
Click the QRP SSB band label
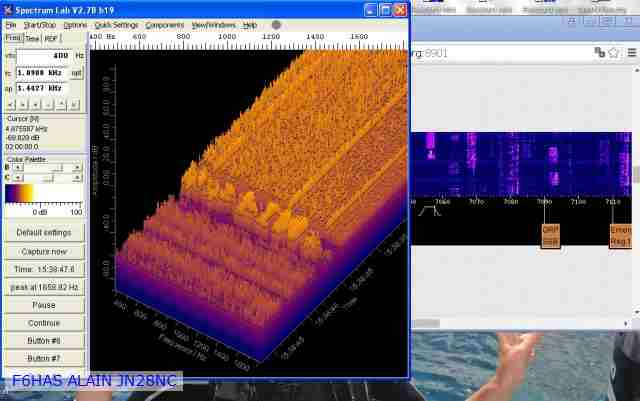click(x=550, y=236)
